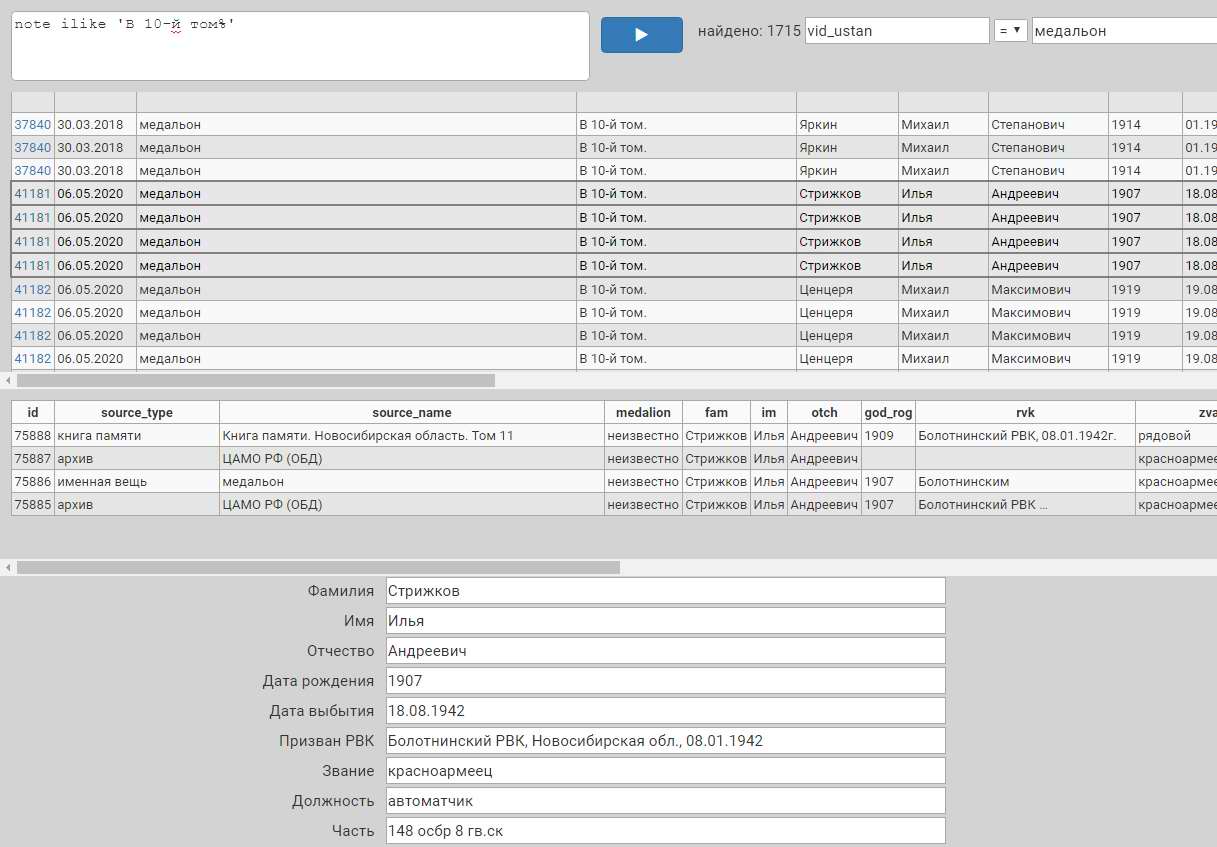The image size is (1217, 847).
Task: Click the Должность field with автоматчик
Action: 665,801
